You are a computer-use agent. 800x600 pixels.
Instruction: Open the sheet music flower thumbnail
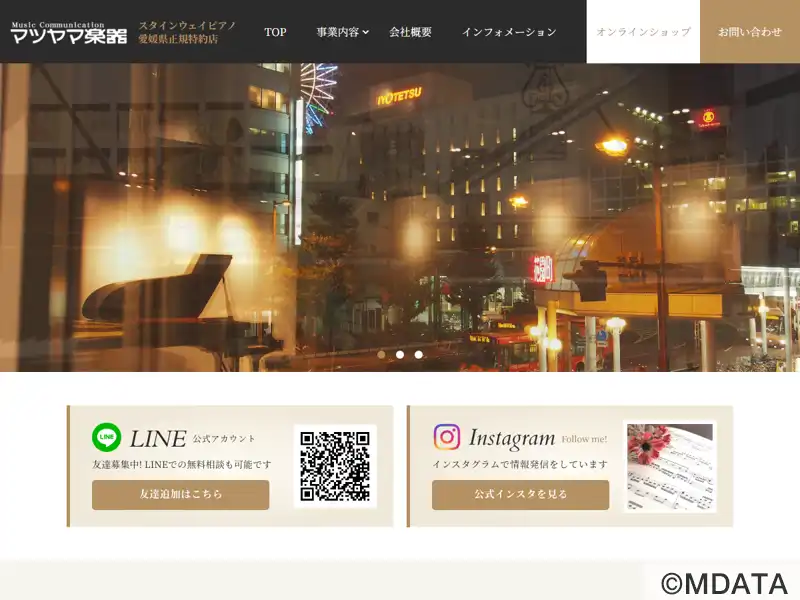[x=670, y=466]
